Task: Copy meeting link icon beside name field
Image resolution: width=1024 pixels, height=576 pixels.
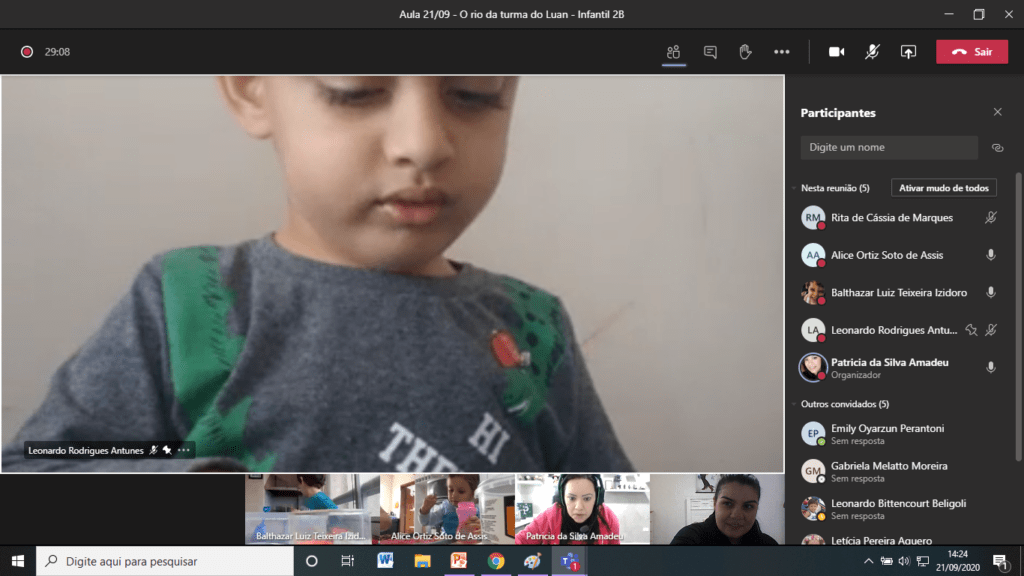Action: tap(997, 148)
